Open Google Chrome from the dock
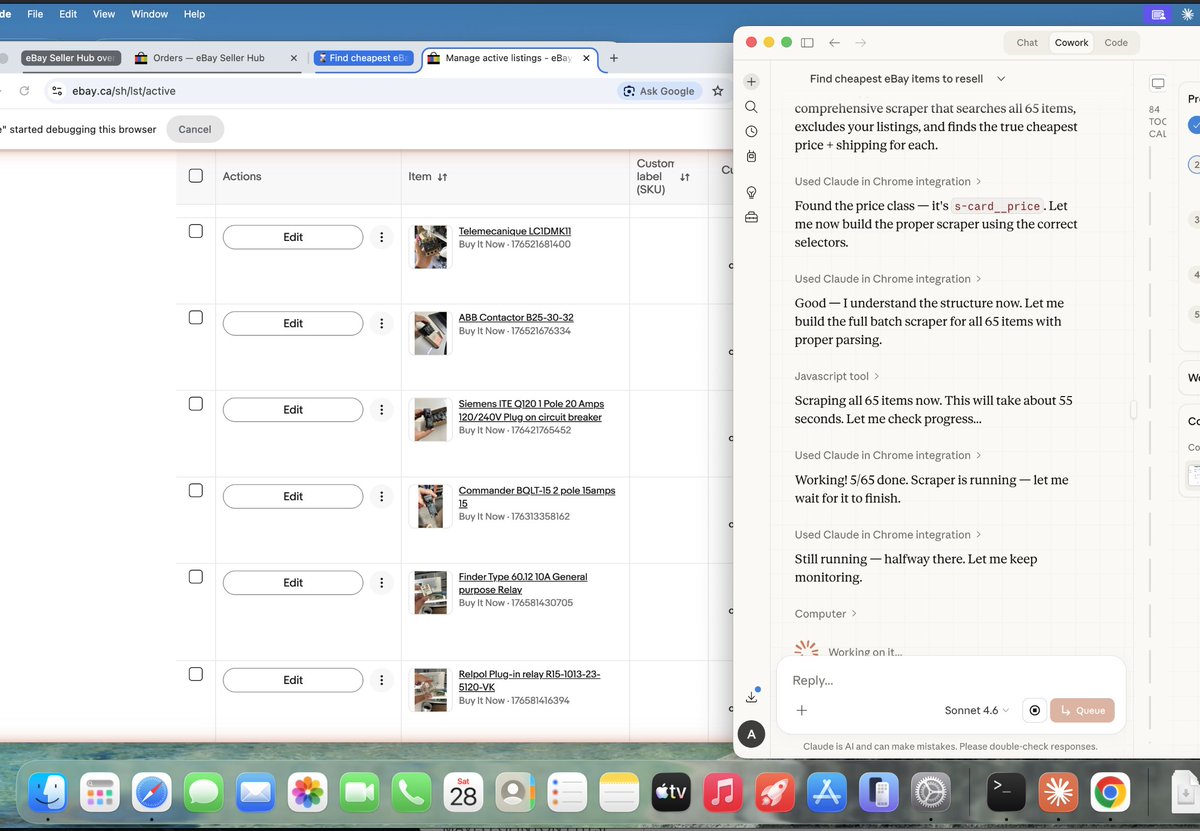The image size is (1200, 831). pos(1110,793)
